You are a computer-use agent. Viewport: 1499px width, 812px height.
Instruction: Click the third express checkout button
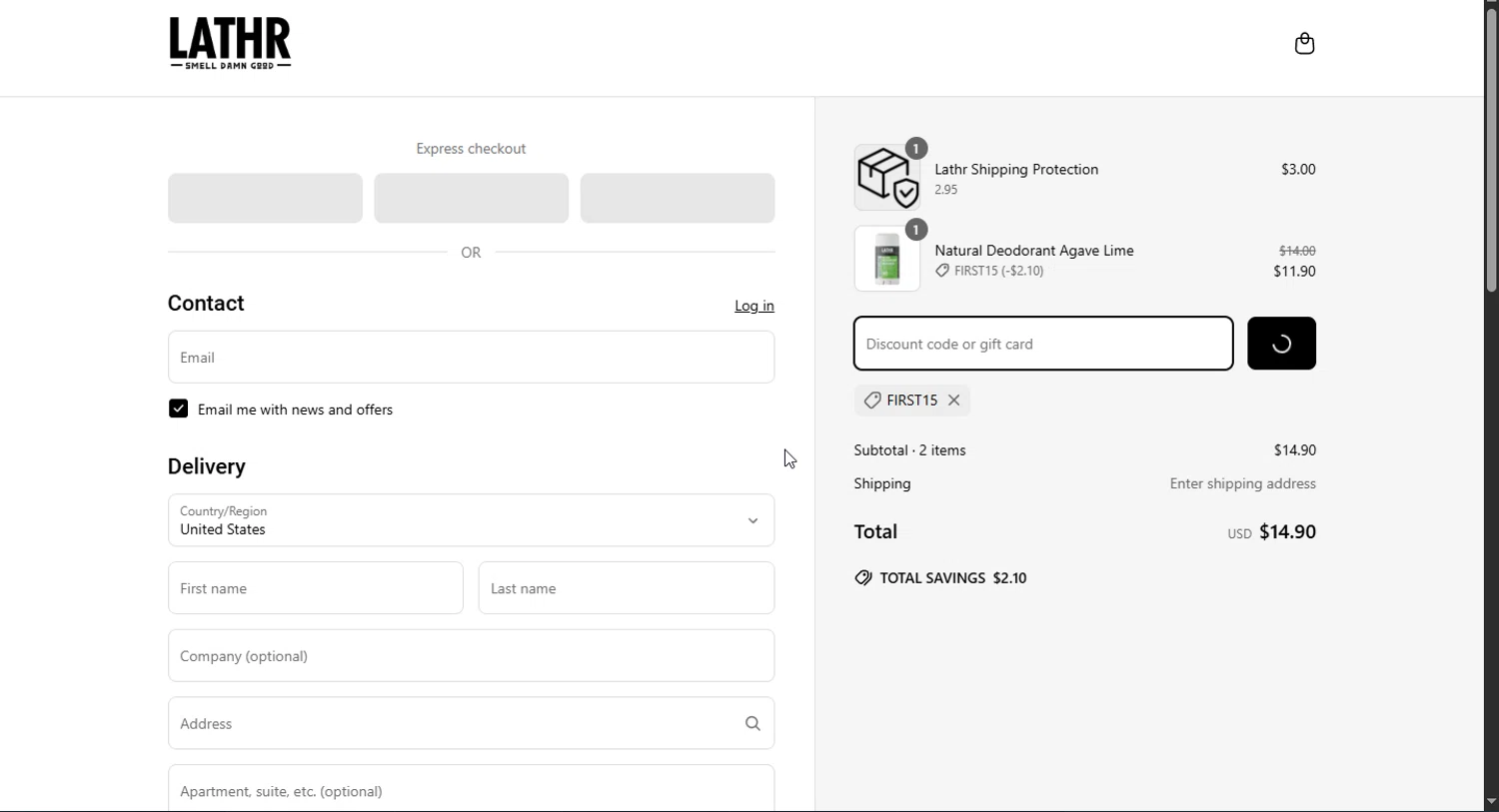point(678,198)
